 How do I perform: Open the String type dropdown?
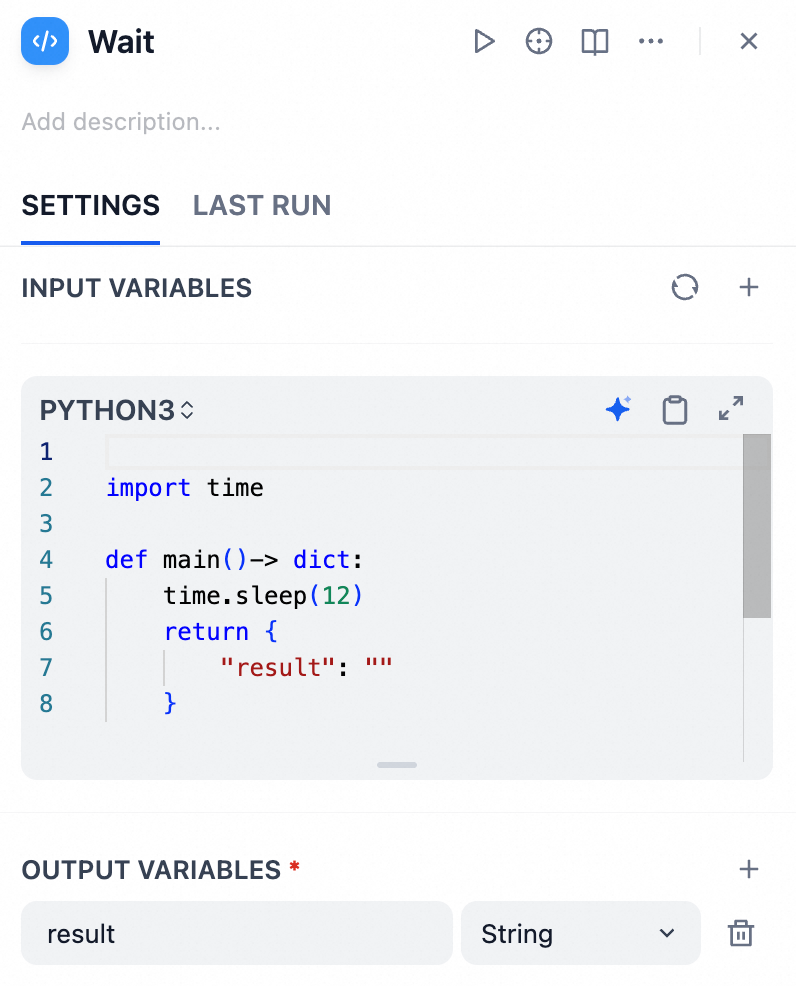pyautogui.click(x=580, y=933)
